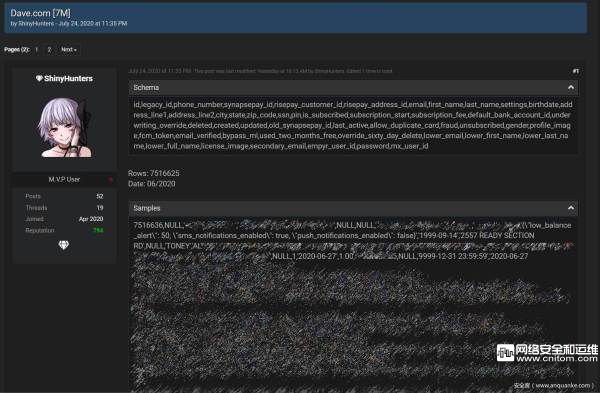600x393 pixels.
Task: Go to page 2 of the thread
Action: 49,49
